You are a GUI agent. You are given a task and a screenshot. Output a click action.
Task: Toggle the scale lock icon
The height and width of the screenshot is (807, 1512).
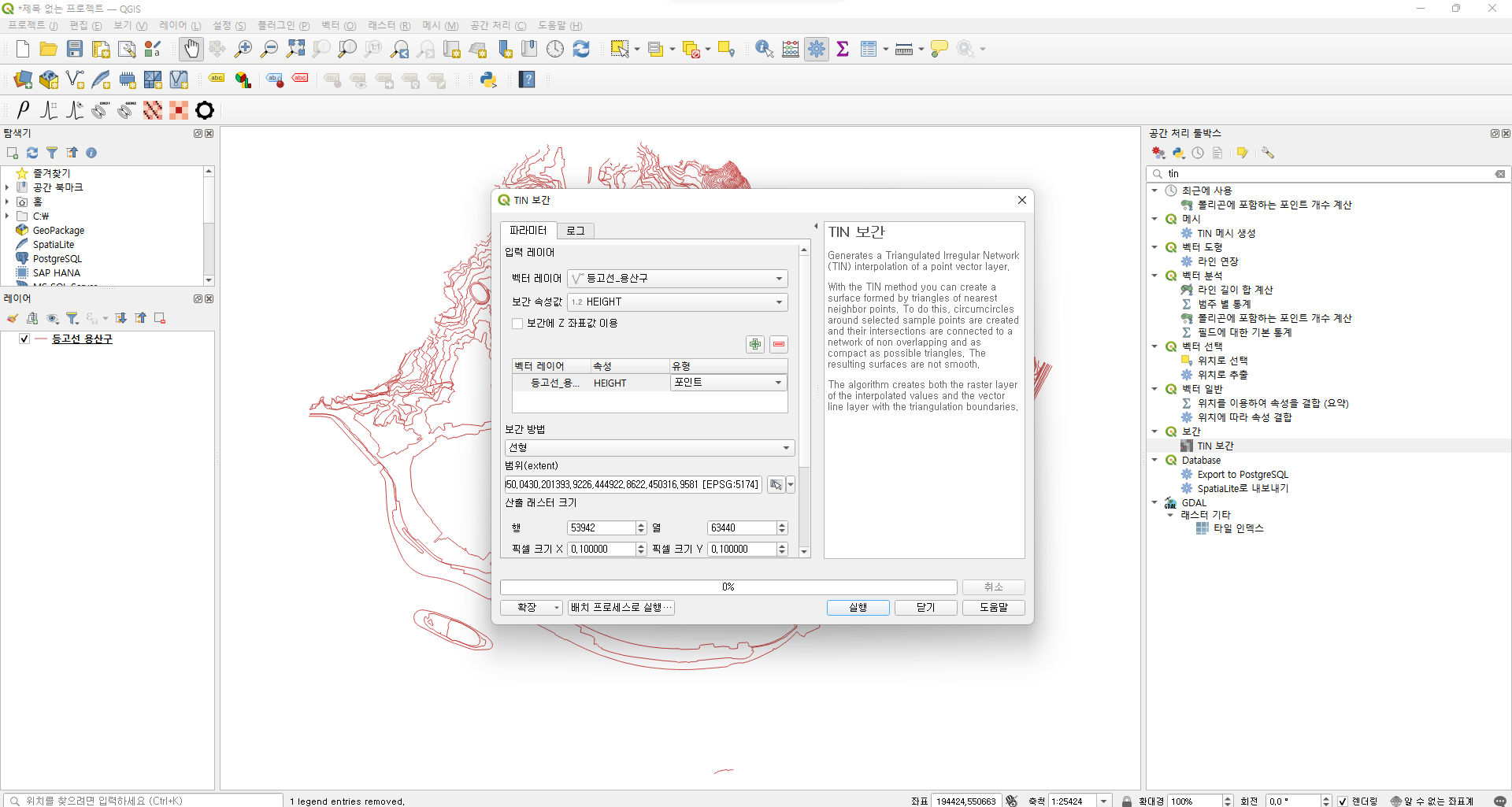(1127, 801)
